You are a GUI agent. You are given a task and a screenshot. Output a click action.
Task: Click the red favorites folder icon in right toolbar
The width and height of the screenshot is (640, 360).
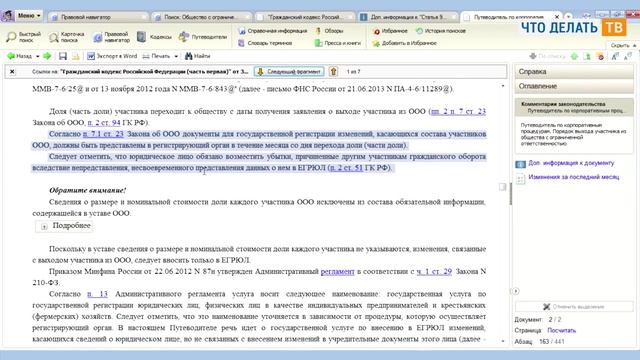600,56
